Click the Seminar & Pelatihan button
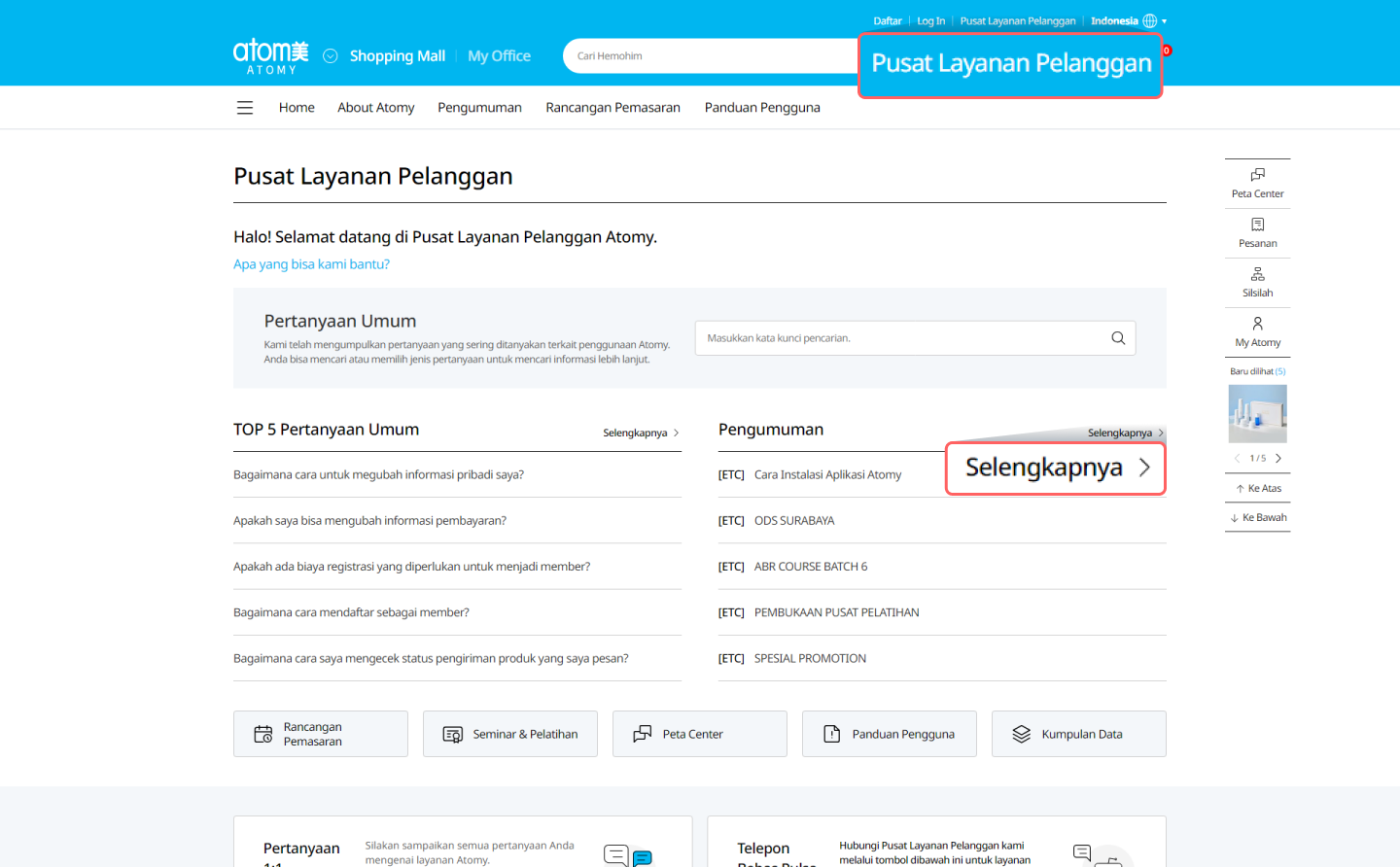This screenshot has width=1400, height=867. click(x=510, y=735)
